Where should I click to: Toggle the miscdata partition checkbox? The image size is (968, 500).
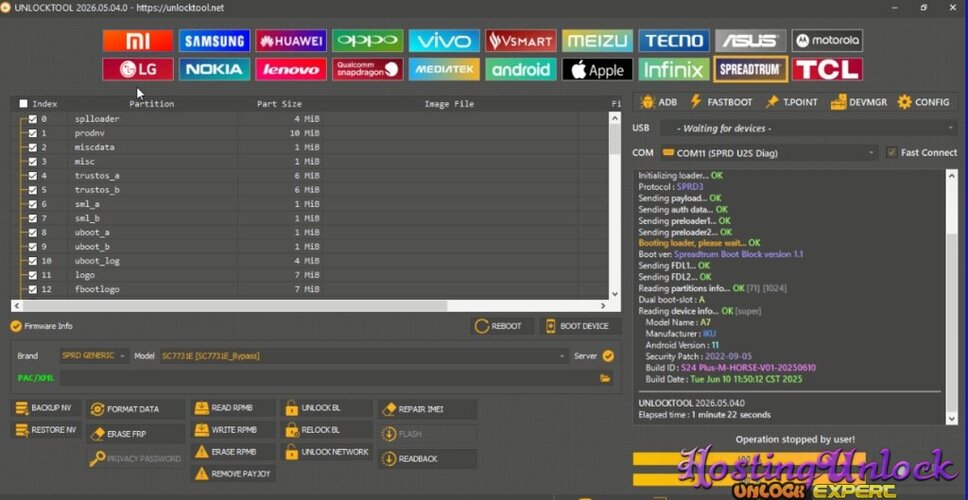click(33, 147)
